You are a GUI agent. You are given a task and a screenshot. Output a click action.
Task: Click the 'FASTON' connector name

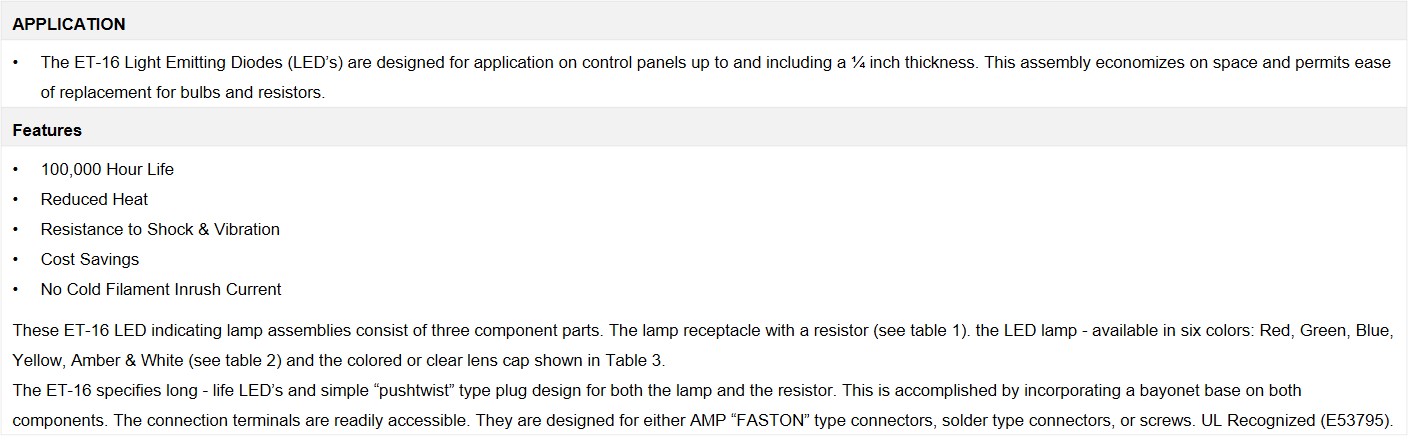tap(772, 419)
